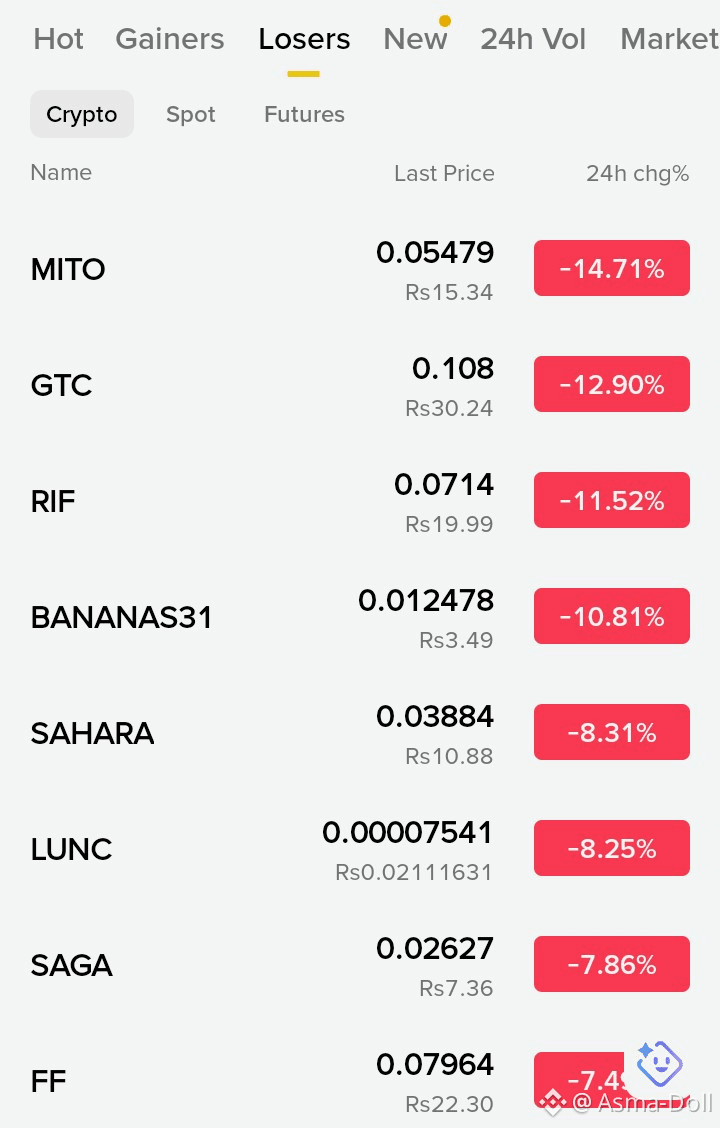Select the Futures filter chip

[x=304, y=114]
